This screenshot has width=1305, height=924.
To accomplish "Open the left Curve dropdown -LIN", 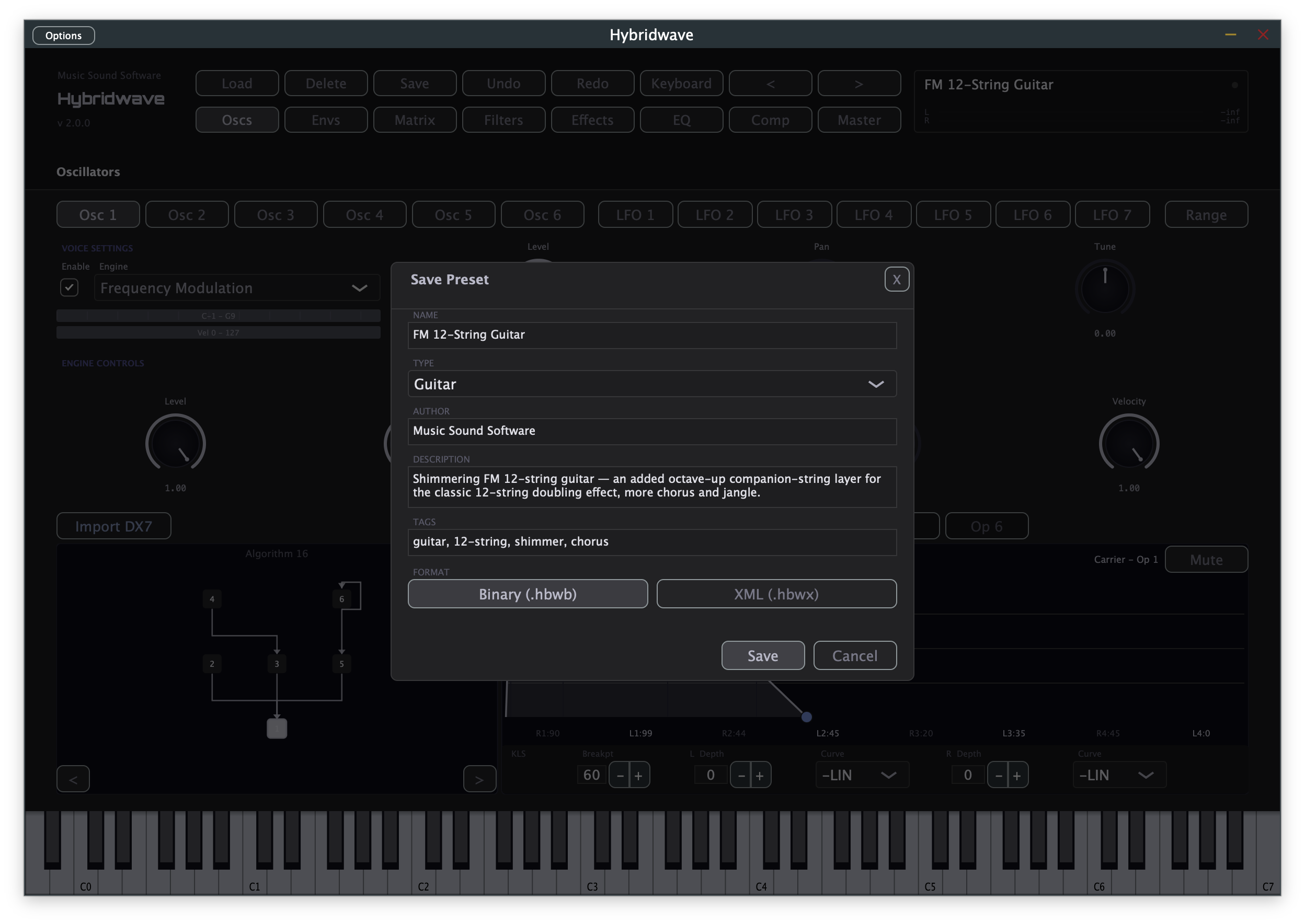I will [x=862, y=775].
